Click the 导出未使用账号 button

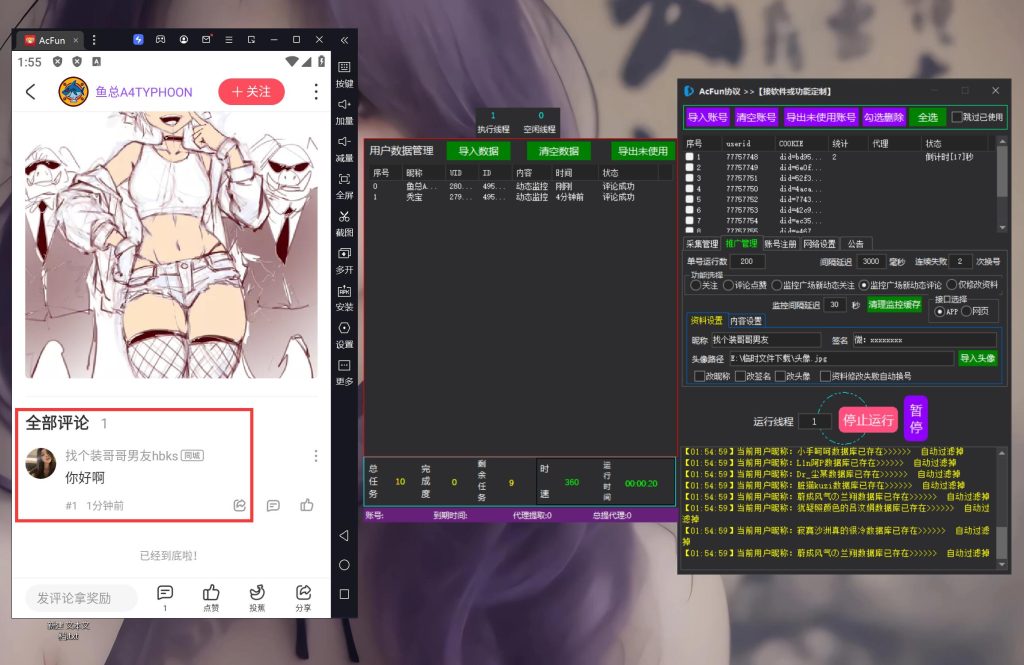click(820, 118)
